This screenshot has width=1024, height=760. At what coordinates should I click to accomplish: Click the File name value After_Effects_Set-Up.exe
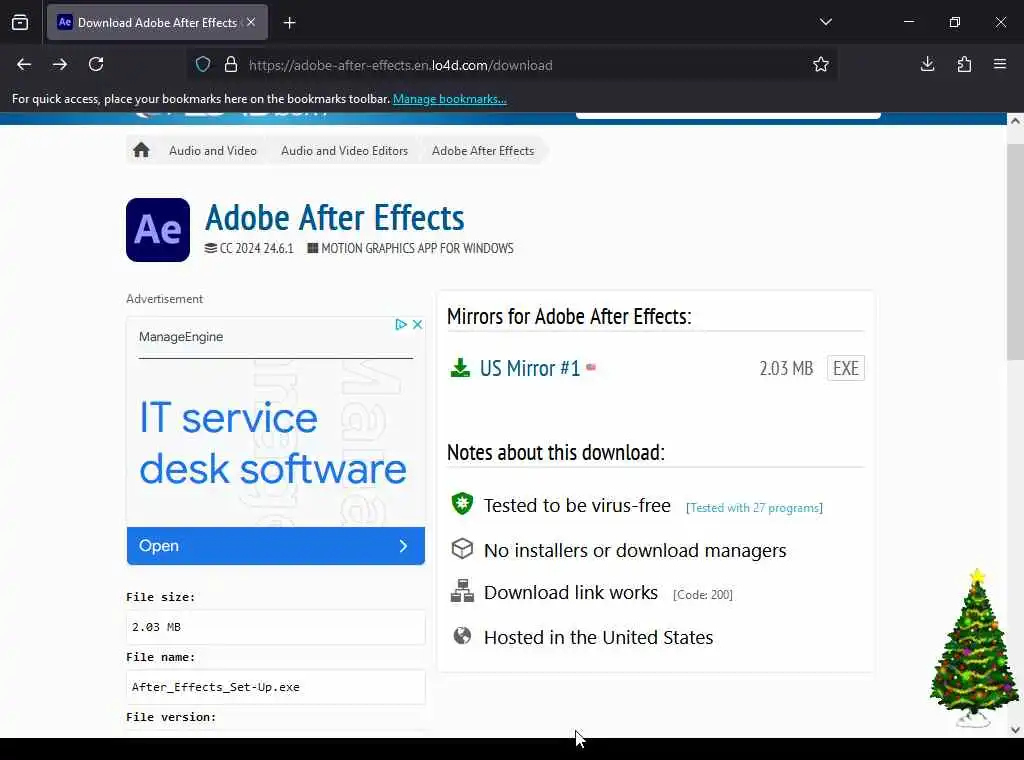click(276, 687)
